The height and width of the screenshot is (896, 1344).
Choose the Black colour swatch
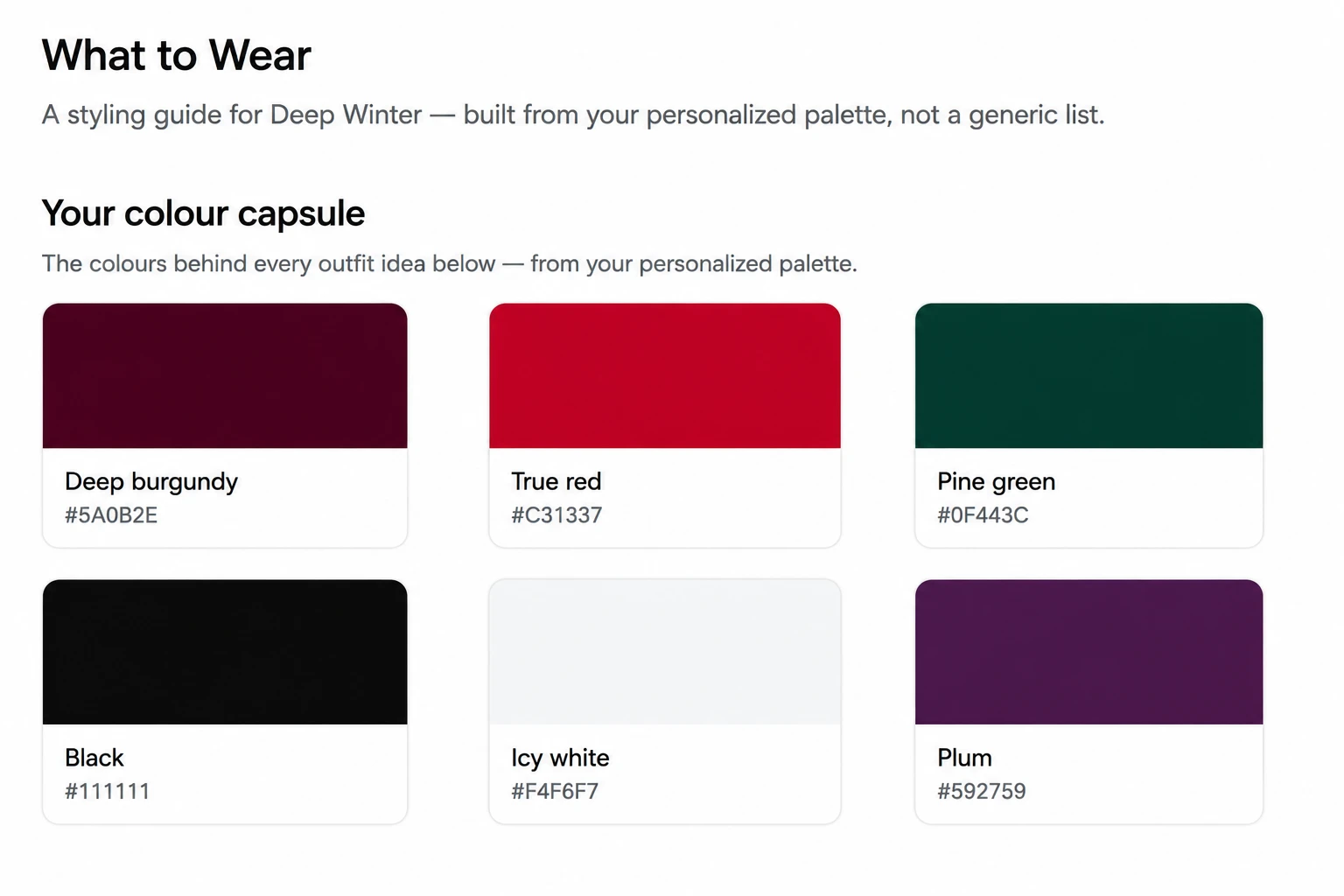225,652
